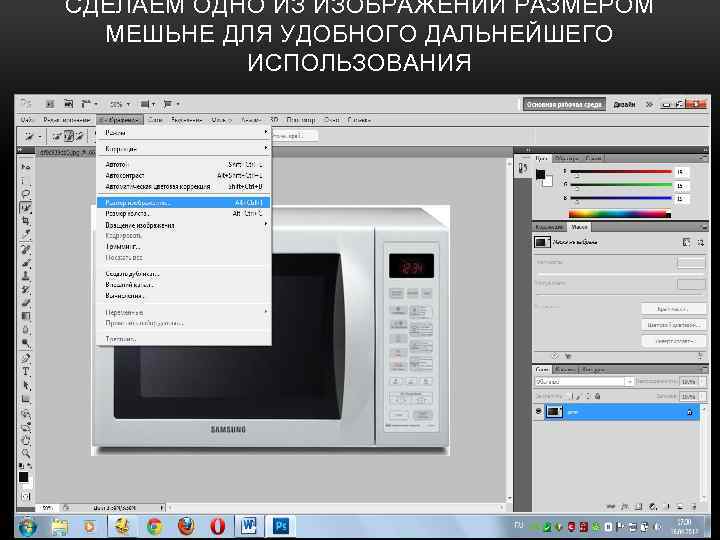
Task: Add a vector mask in Masks panel
Action: click(x=700, y=242)
